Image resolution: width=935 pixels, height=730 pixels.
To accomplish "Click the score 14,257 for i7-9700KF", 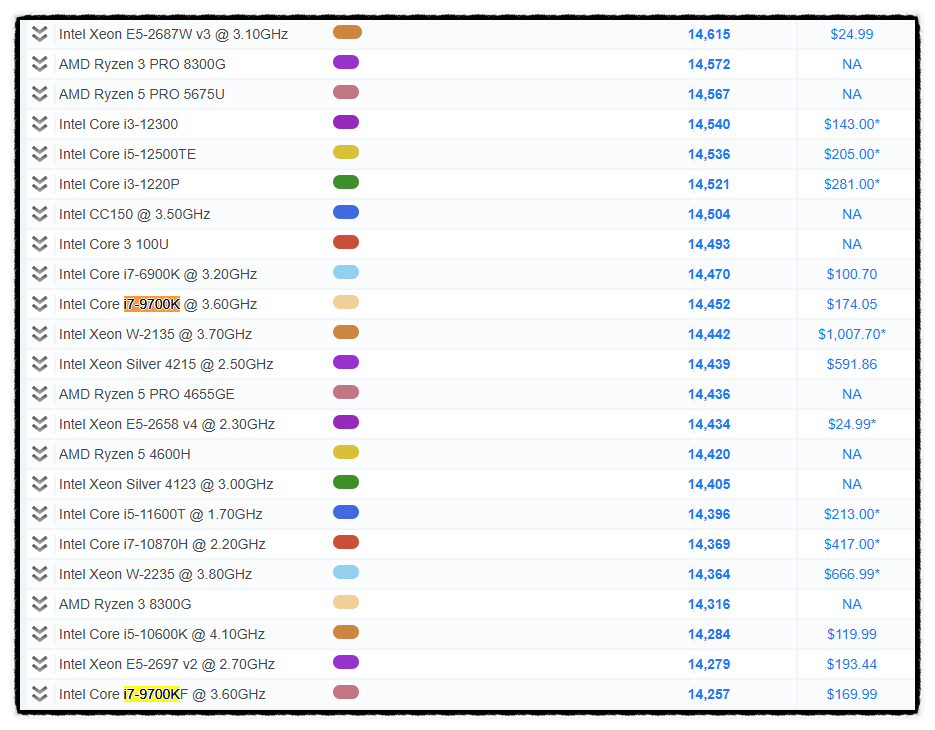I will pos(709,694).
